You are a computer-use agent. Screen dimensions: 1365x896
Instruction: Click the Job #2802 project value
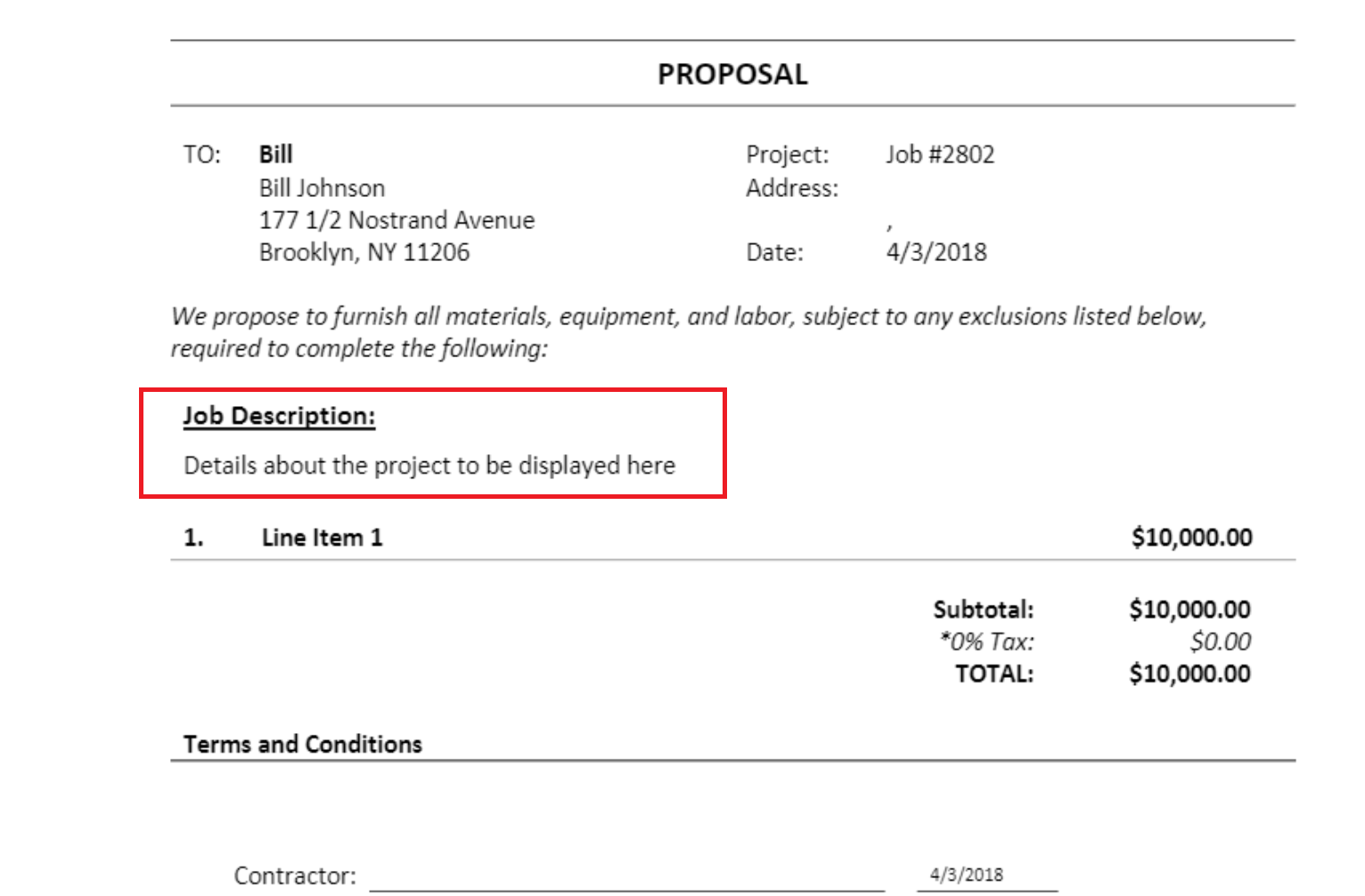coord(940,154)
